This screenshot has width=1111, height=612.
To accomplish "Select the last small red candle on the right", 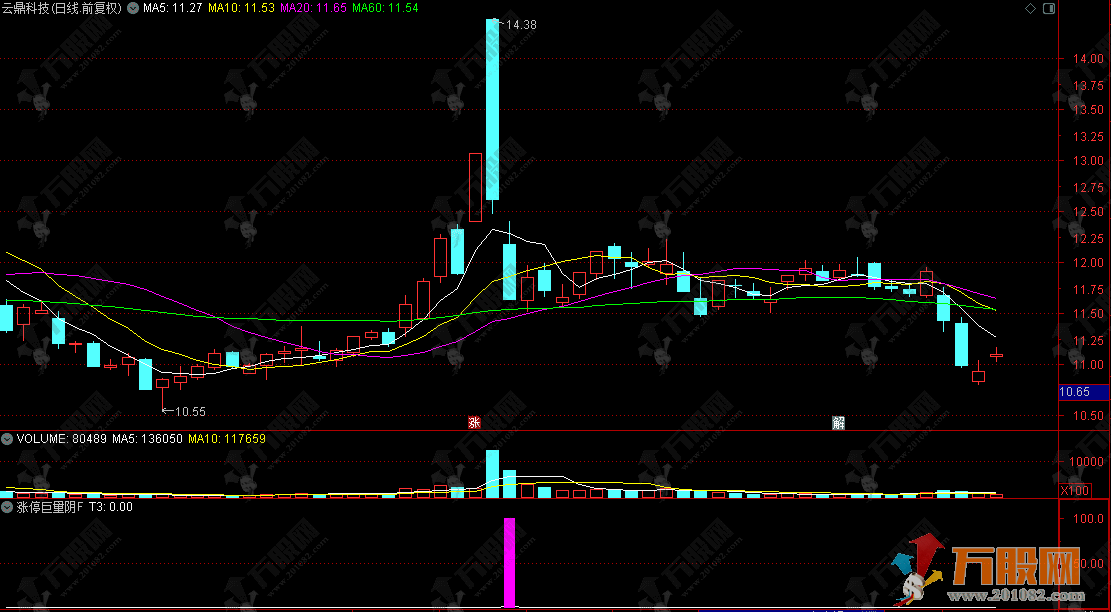I will [x=996, y=355].
